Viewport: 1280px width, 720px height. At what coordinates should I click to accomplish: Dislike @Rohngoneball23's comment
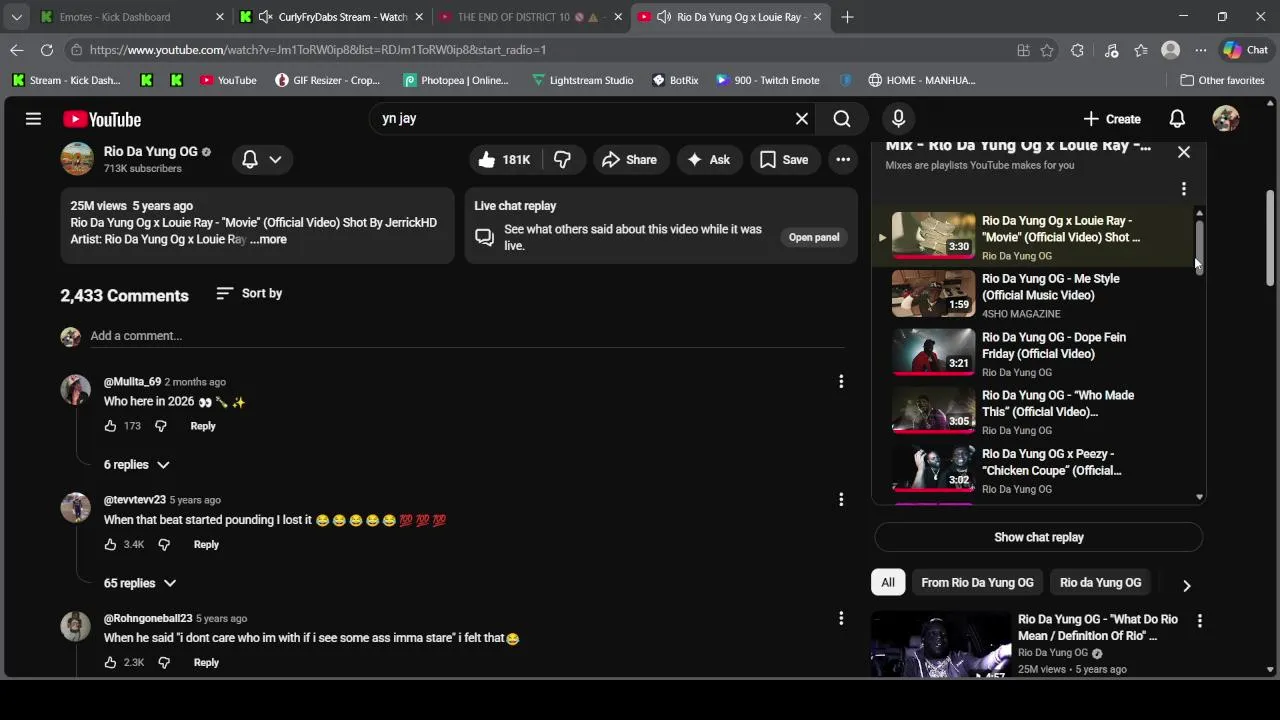pyautogui.click(x=164, y=663)
